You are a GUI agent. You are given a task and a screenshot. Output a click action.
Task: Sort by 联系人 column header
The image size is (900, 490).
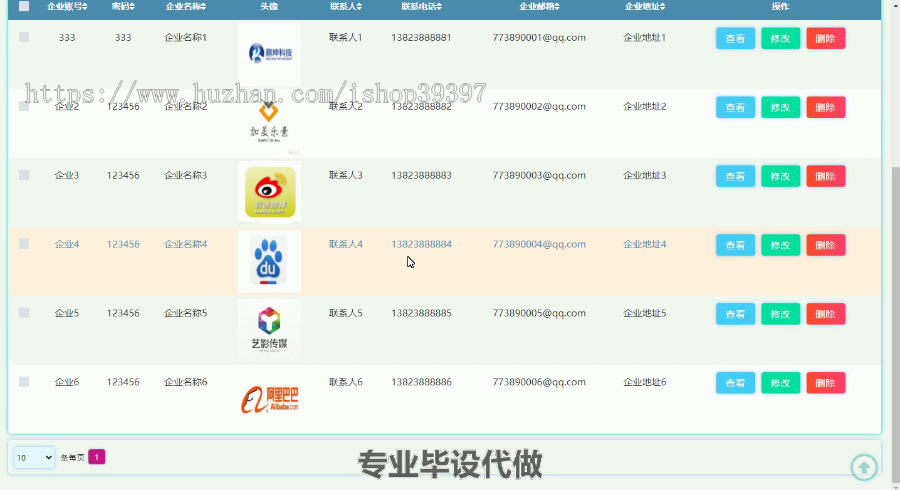[x=346, y=6]
